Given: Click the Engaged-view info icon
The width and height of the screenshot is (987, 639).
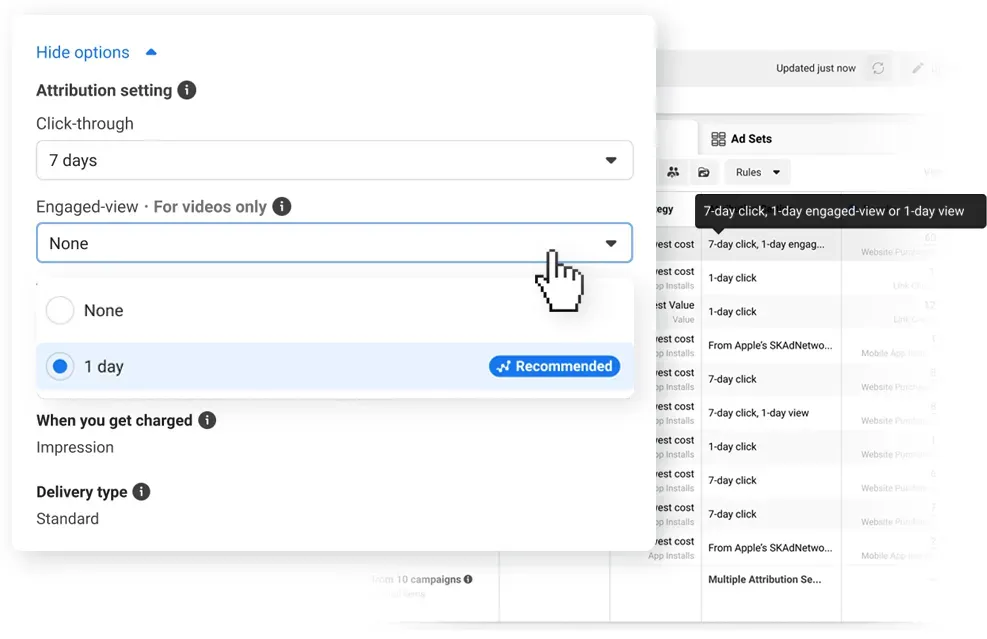Looking at the screenshot, I should coord(282,207).
